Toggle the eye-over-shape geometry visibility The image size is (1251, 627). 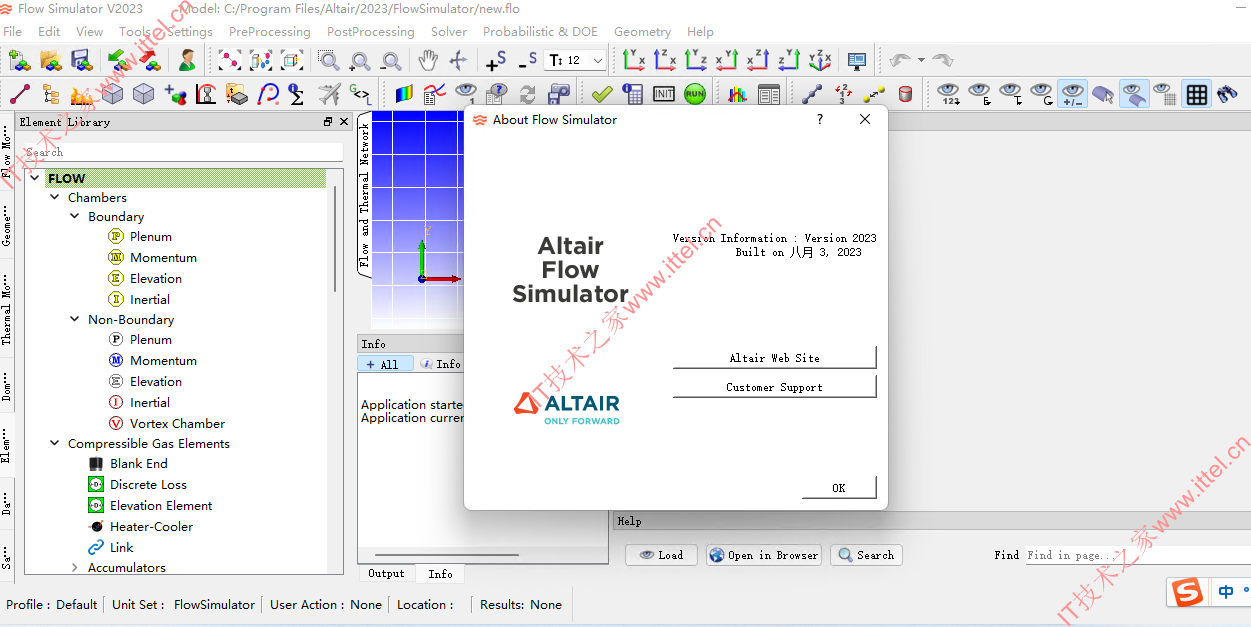pos(1134,94)
